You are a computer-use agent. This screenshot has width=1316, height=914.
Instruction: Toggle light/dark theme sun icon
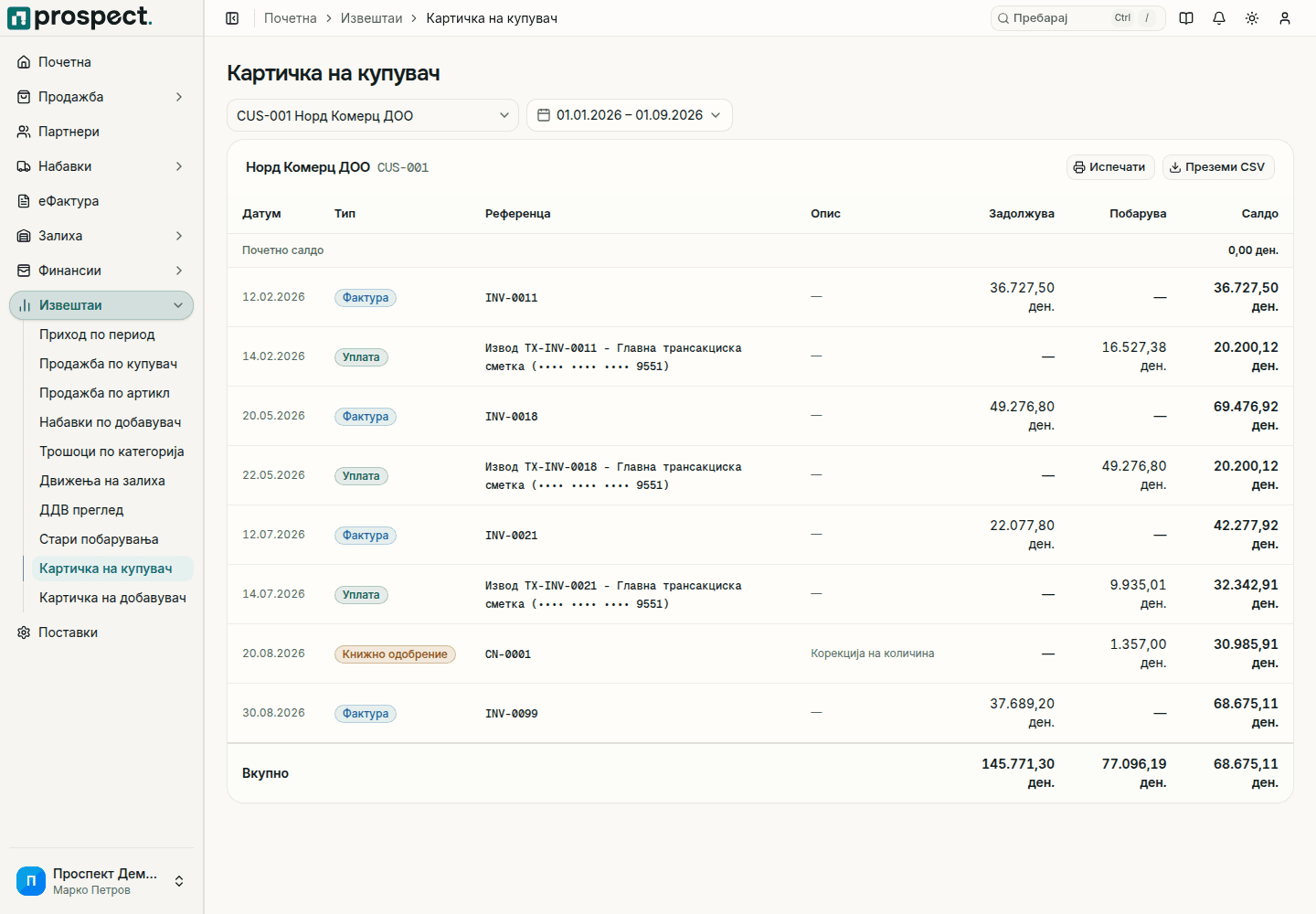point(1252,18)
